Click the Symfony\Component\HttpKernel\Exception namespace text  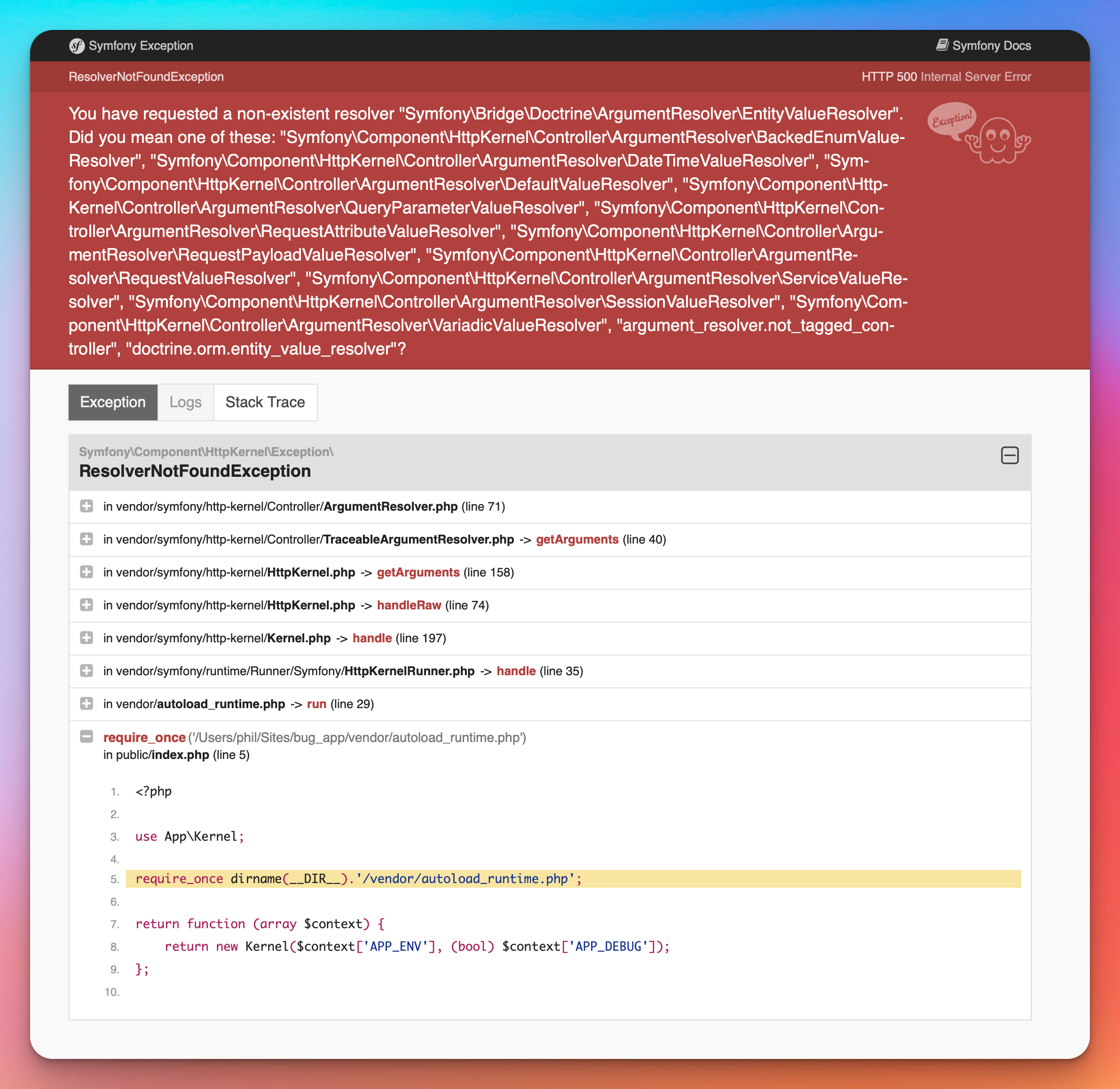tap(206, 452)
